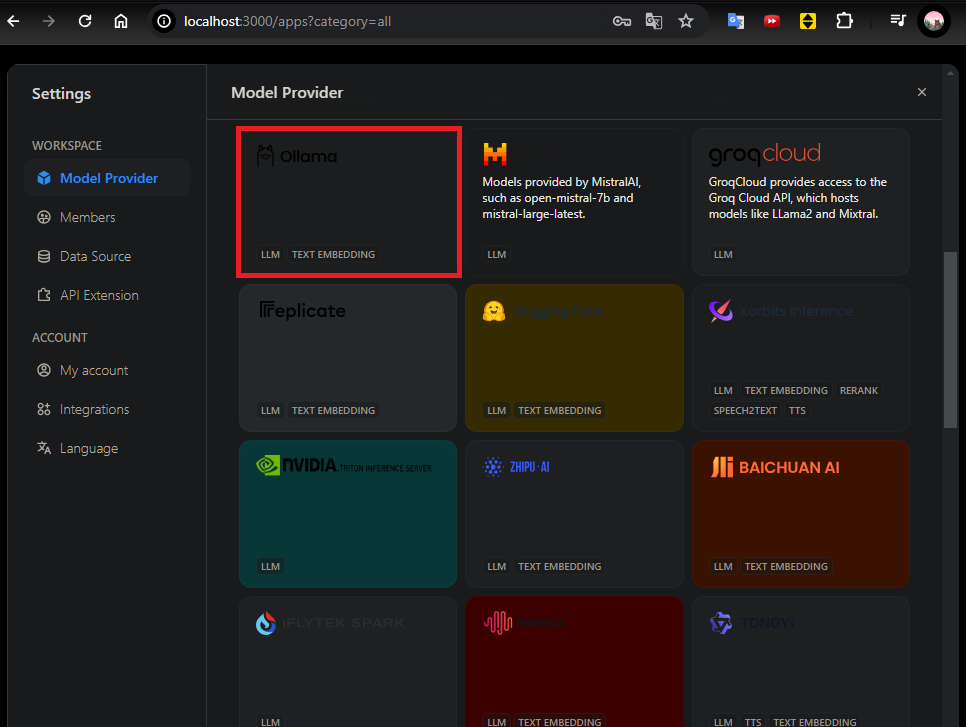Click the TEXT EMBEDDING tag on Ollama card
The width and height of the screenshot is (966, 727).
[333, 254]
